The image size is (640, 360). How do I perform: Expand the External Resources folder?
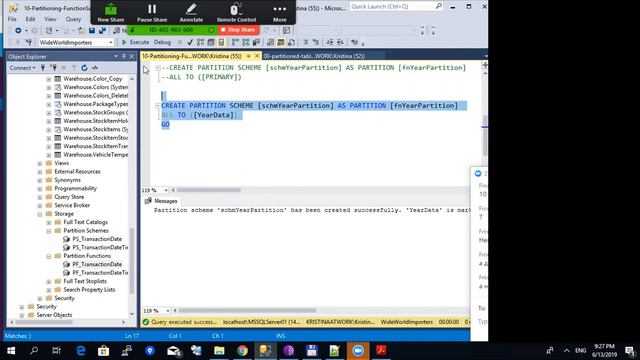[x=40, y=172]
